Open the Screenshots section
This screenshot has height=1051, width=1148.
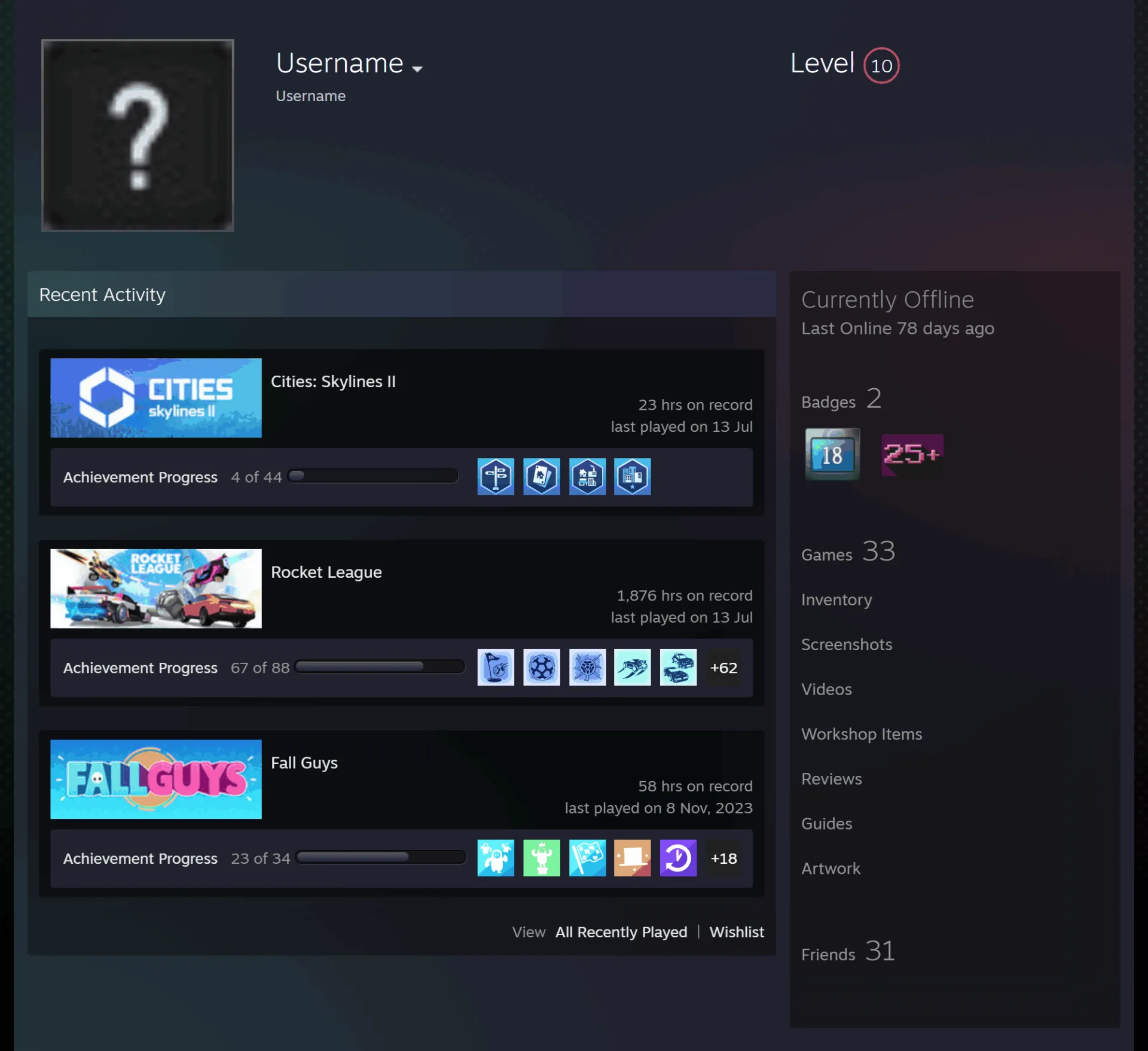[847, 644]
